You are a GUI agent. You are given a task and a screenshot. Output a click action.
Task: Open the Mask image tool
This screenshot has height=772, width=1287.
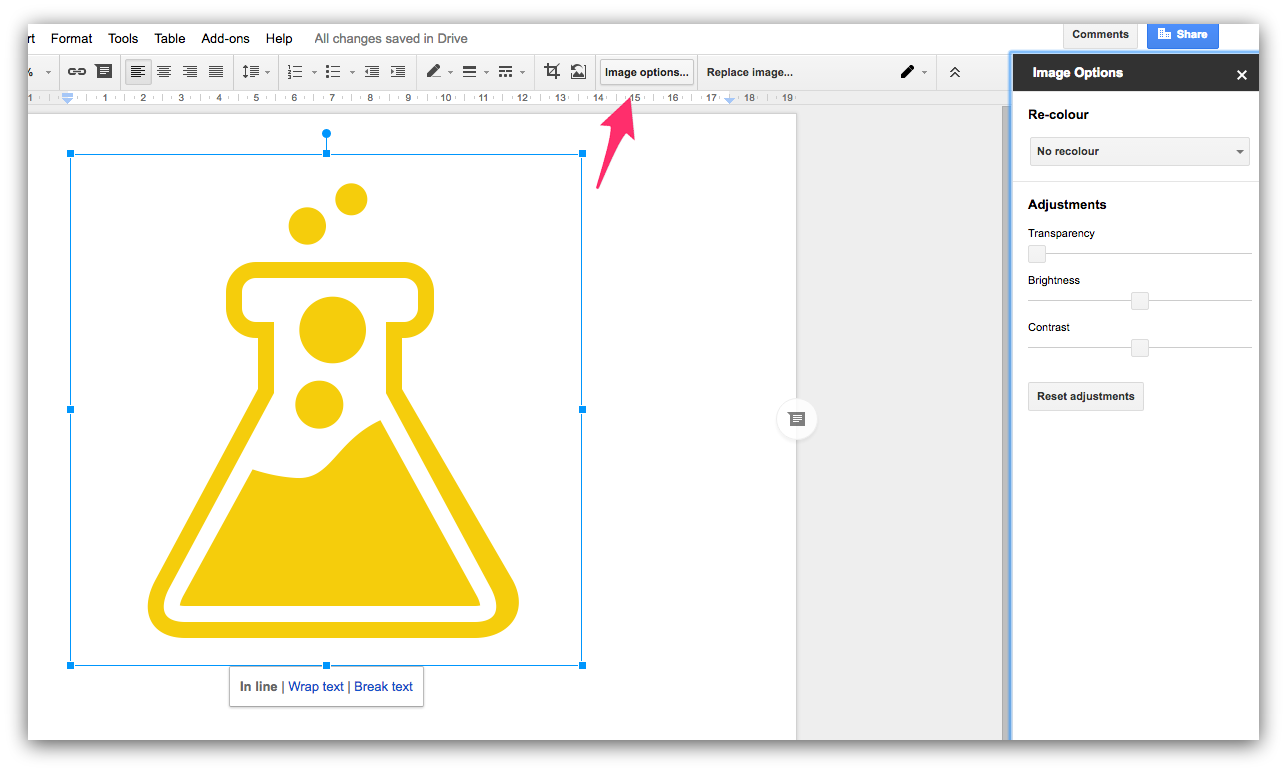[x=578, y=71]
